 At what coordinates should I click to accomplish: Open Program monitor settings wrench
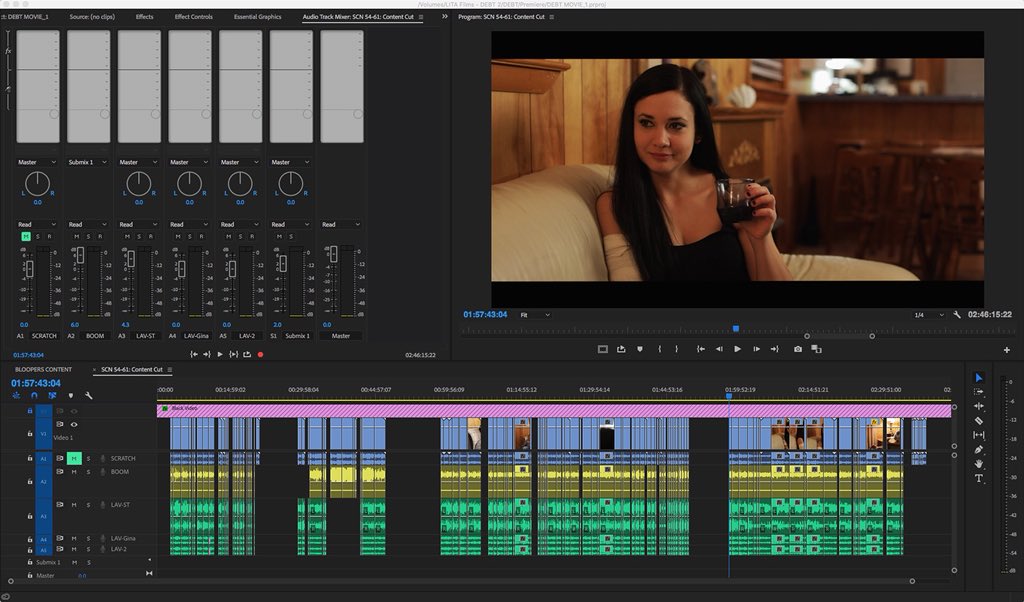click(x=957, y=315)
